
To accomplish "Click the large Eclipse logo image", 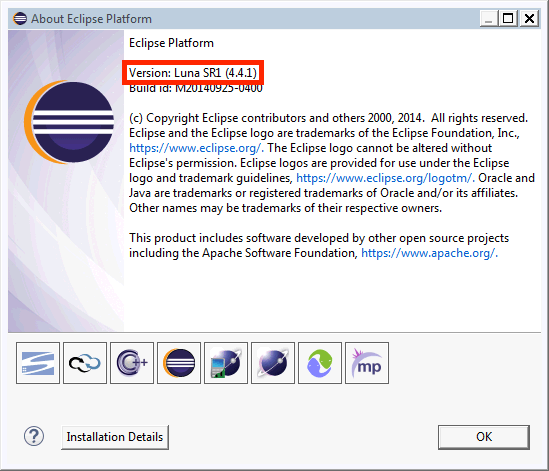I will 69,122.
